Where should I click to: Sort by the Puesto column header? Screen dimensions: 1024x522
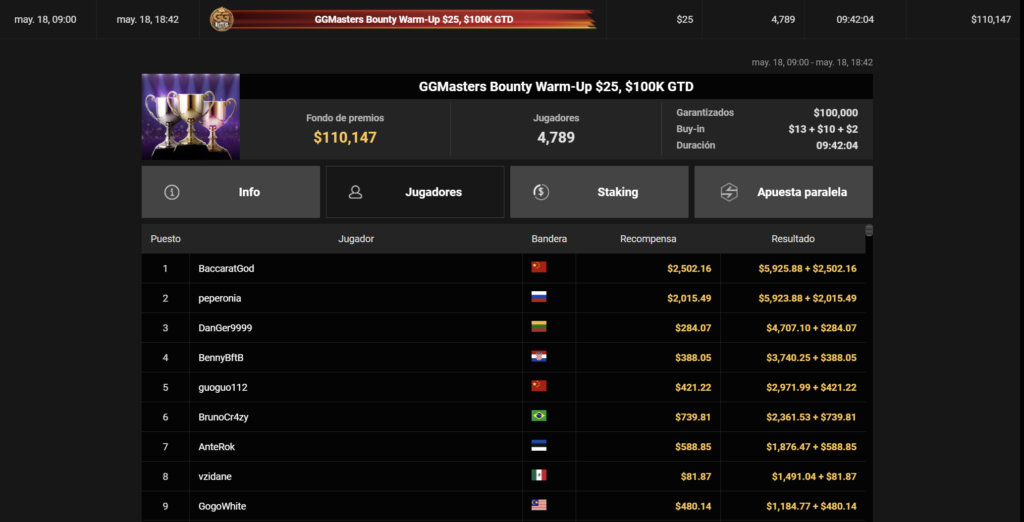tap(165, 239)
